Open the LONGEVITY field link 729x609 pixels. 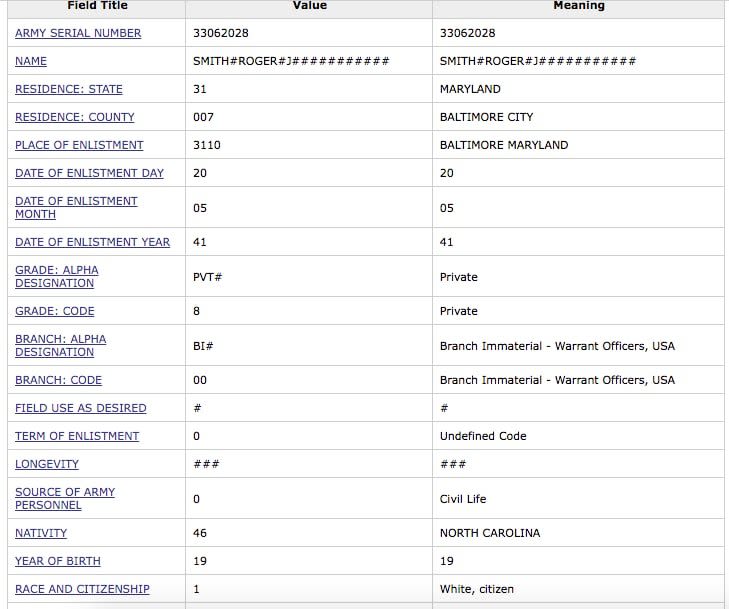pyautogui.click(x=47, y=464)
